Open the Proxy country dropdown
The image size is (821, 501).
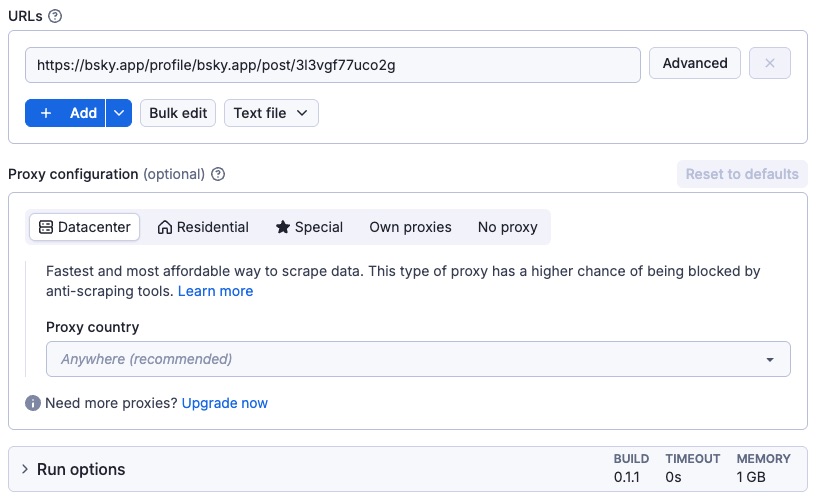pyautogui.click(x=418, y=359)
